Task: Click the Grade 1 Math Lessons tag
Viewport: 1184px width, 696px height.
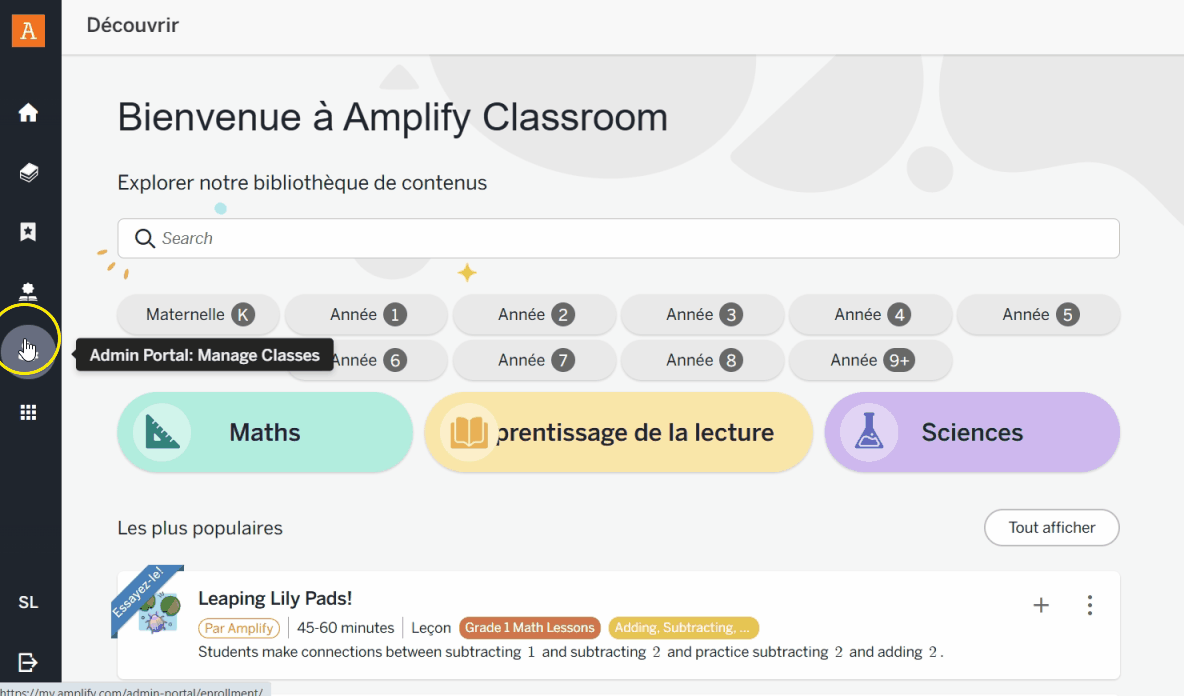Action: [530, 628]
